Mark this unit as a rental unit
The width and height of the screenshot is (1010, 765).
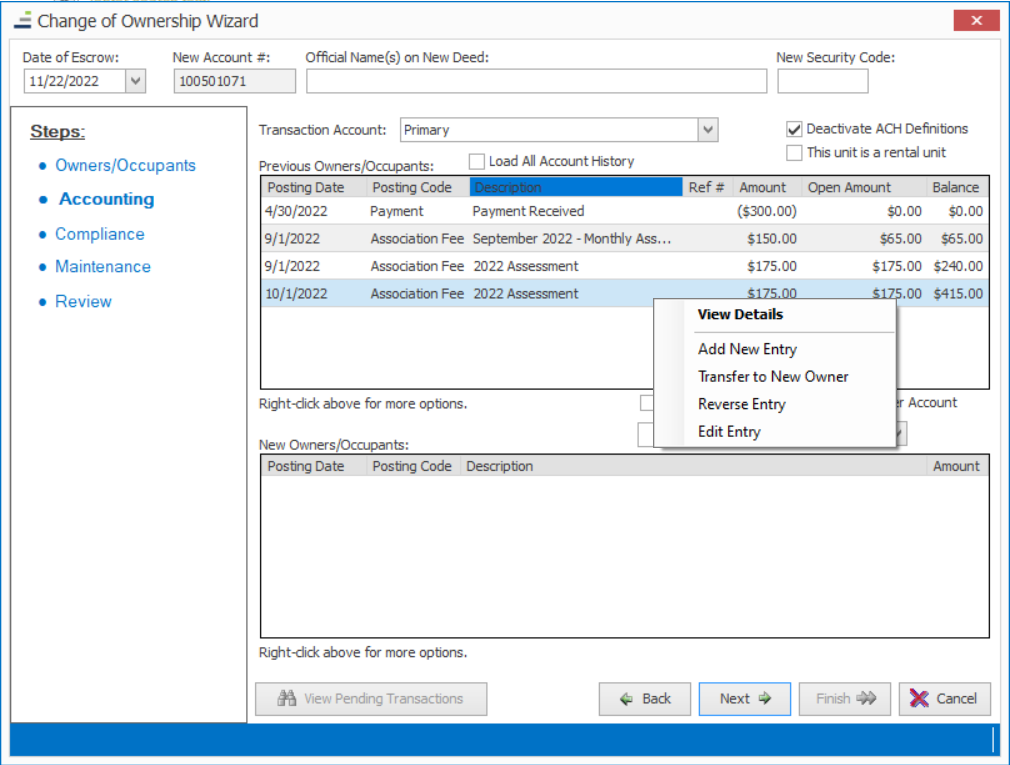pyautogui.click(x=794, y=153)
